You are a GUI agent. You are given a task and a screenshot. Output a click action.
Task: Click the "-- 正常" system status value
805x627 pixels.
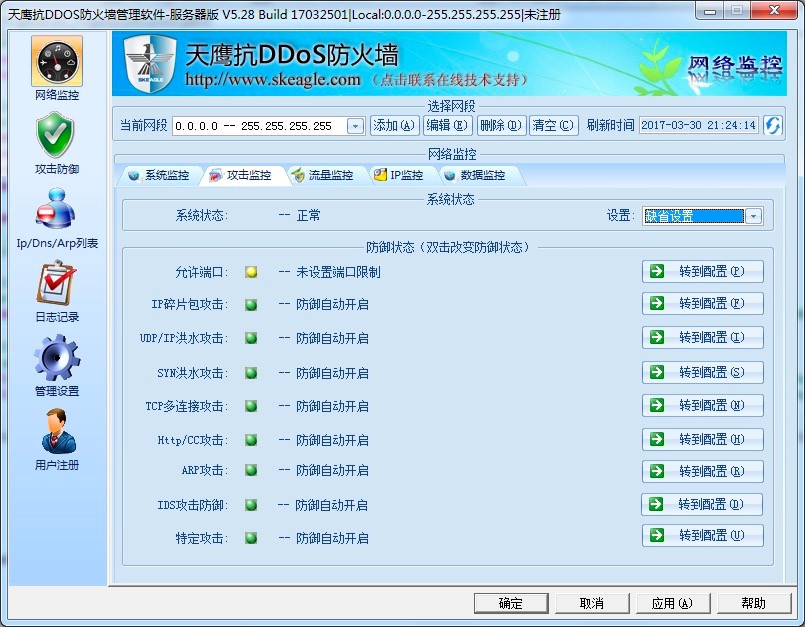click(x=299, y=216)
